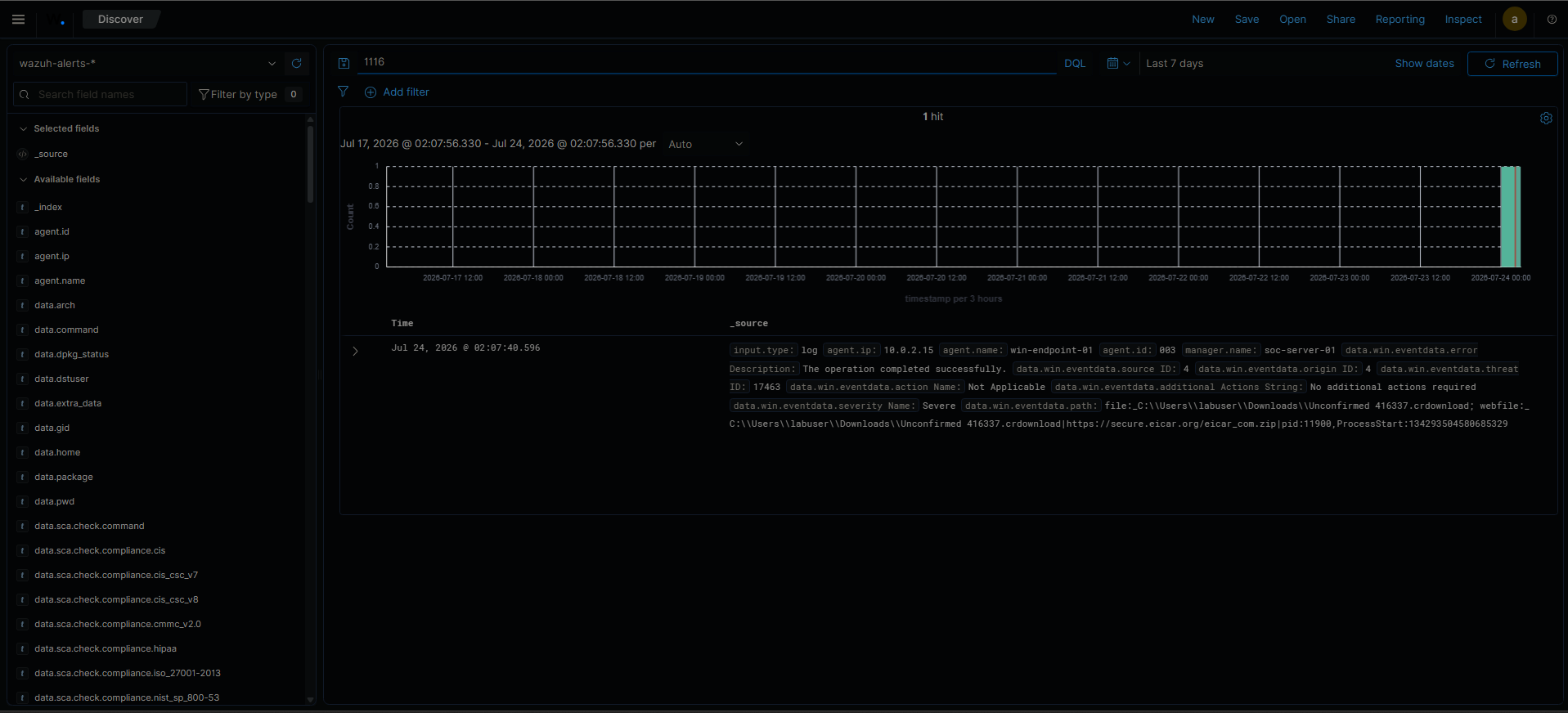Image resolution: width=1568 pixels, height=713 pixels.
Task: Open chart options gear icon
Action: tap(1546, 118)
